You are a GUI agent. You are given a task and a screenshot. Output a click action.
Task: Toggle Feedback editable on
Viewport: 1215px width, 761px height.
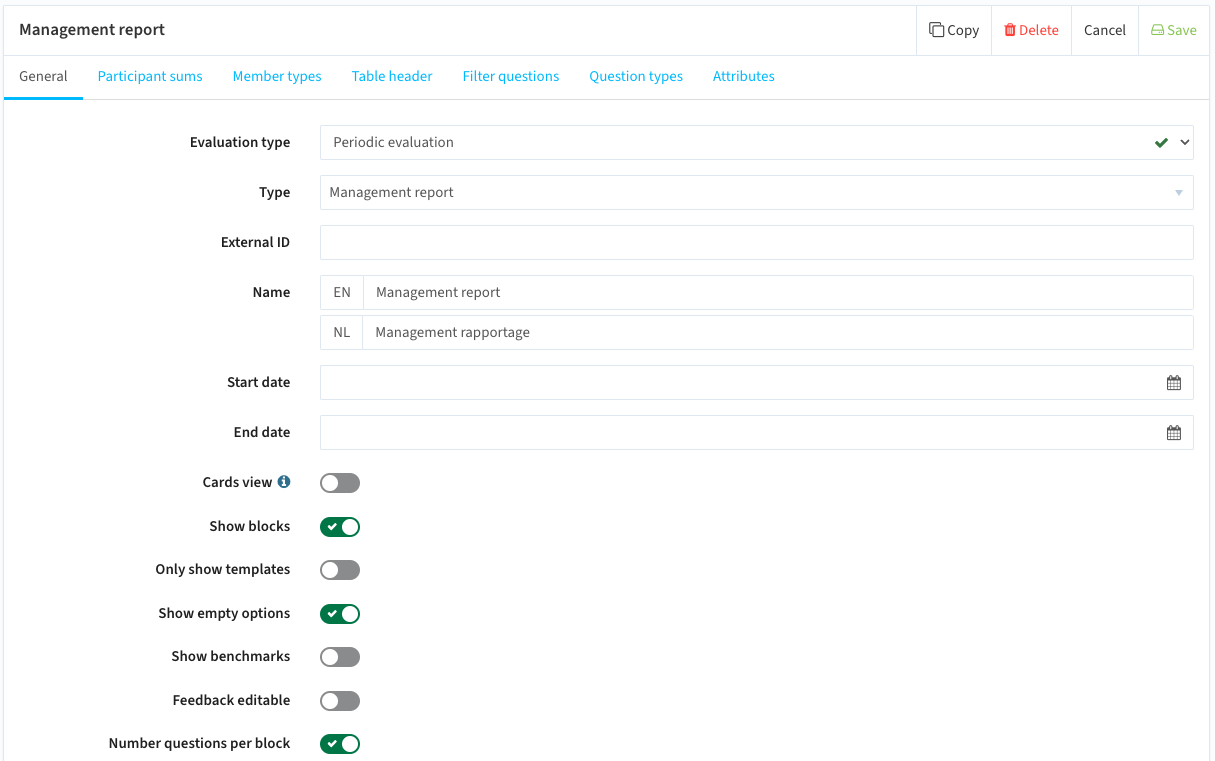point(340,701)
